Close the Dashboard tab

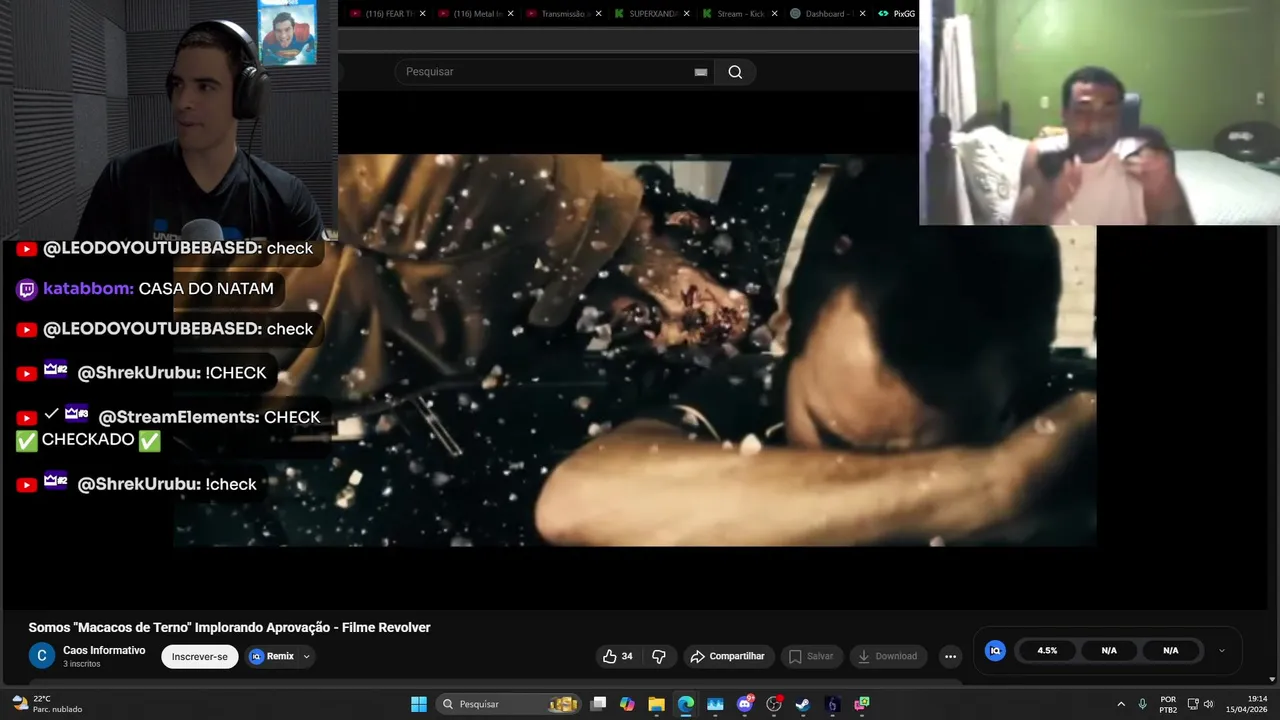click(x=862, y=14)
